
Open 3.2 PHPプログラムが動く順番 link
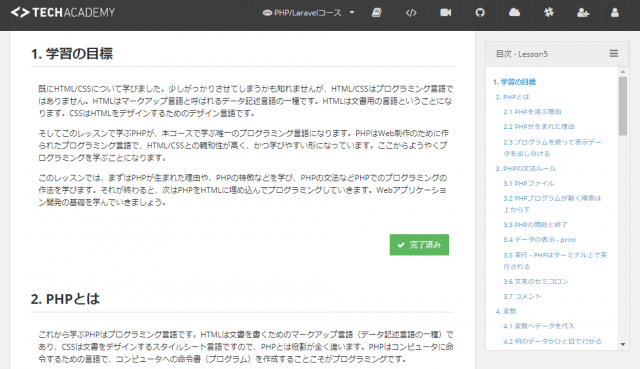click(x=552, y=204)
